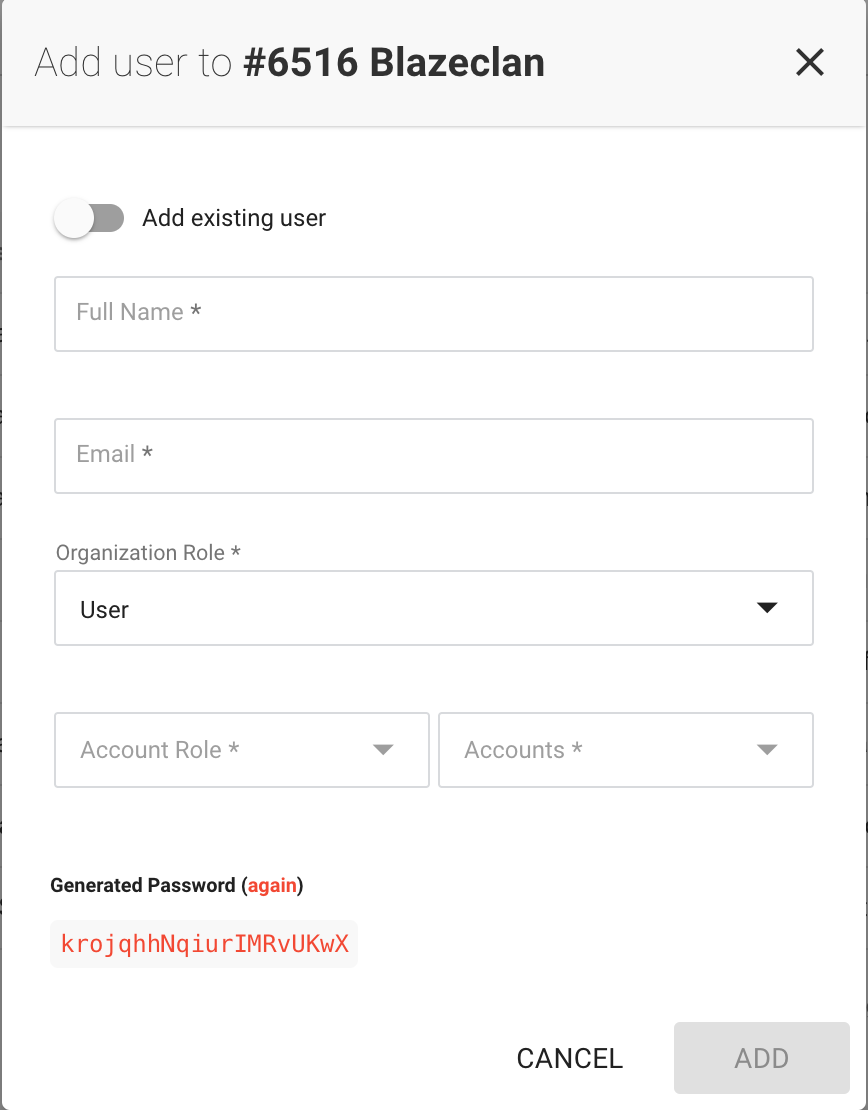
Task: Open the Account Role dropdown
Action: (242, 750)
